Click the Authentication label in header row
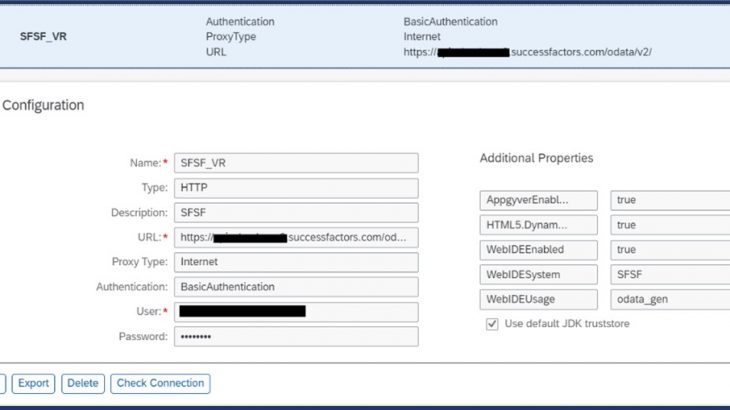 tap(240, 21)
